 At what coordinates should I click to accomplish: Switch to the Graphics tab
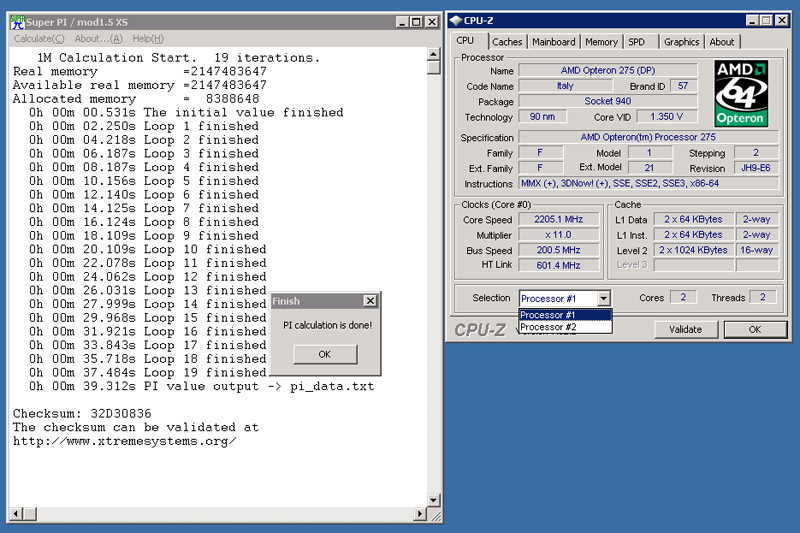pos(681,42)
